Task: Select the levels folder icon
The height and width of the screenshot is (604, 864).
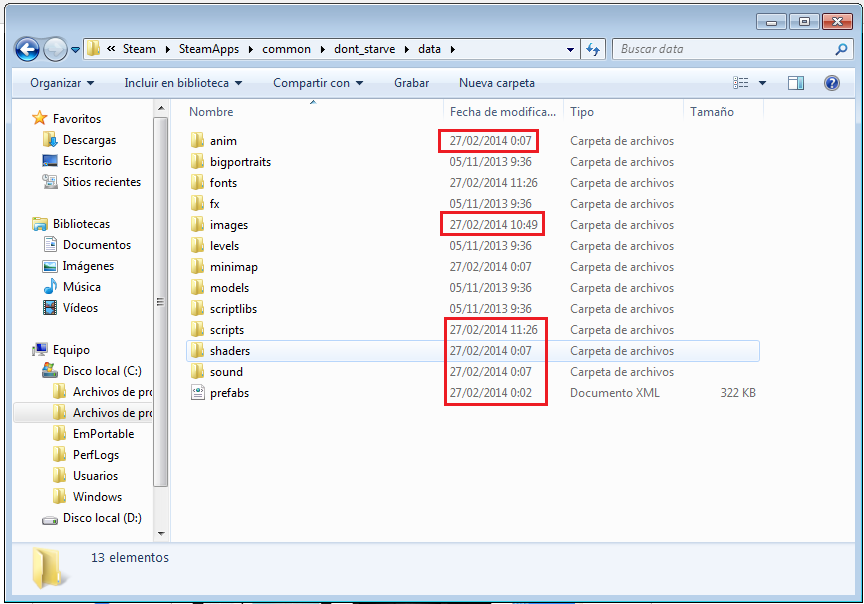Action: click(x=197, y=245)
